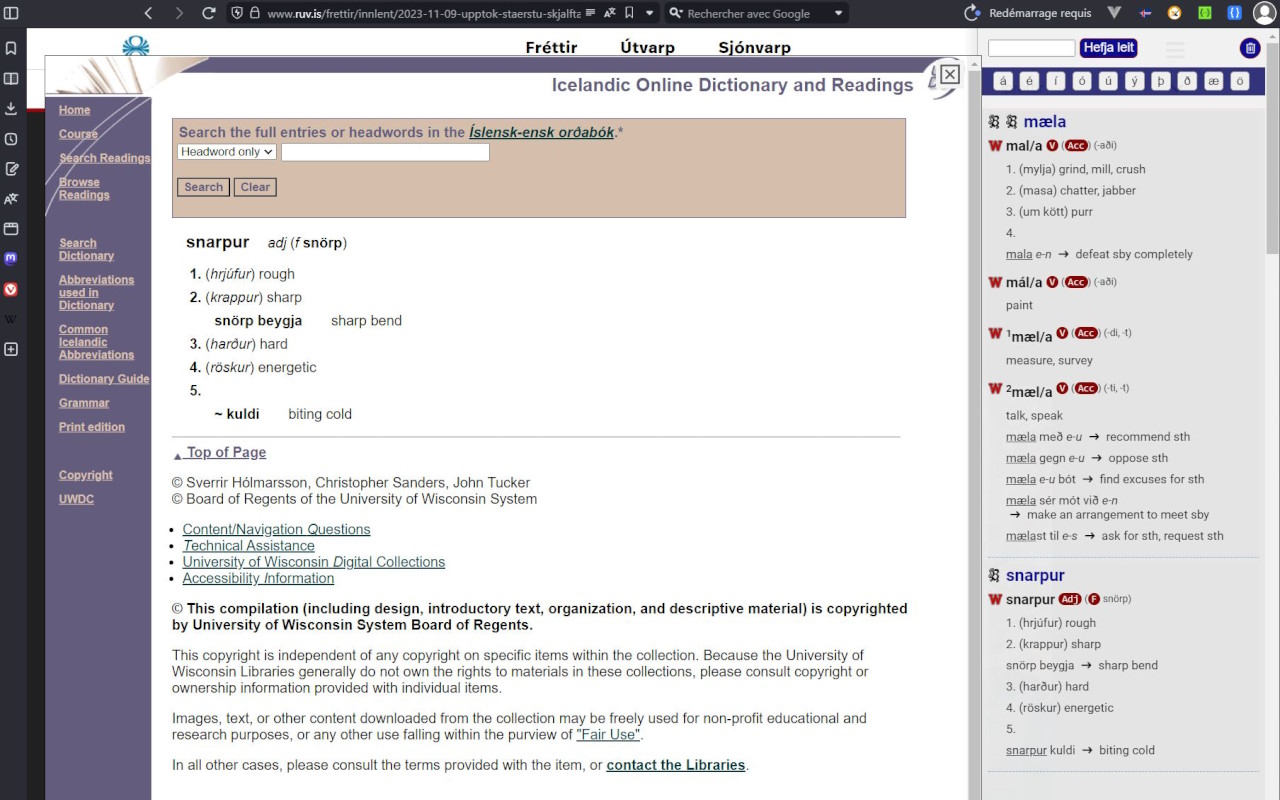
Task: Click the Wiktionary W icon beside mal/a
Action: pos(995,146)
